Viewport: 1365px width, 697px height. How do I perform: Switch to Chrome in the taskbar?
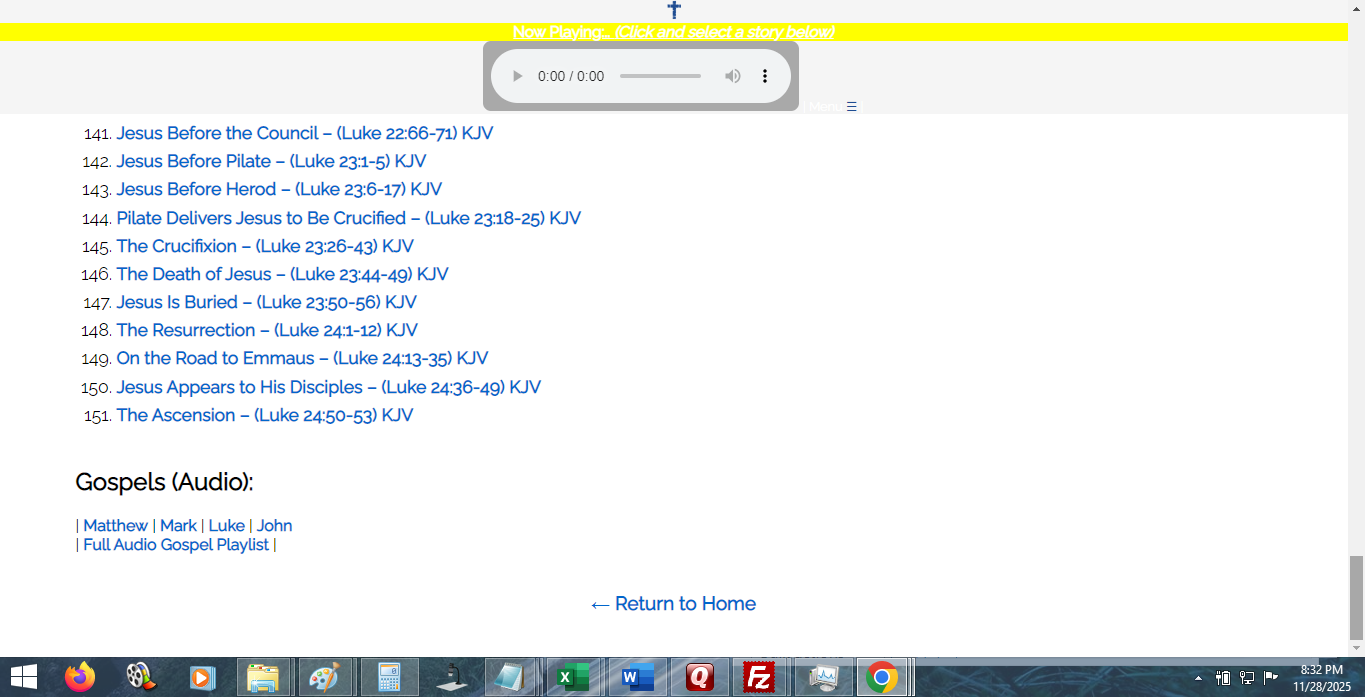(x=881, y=677)
